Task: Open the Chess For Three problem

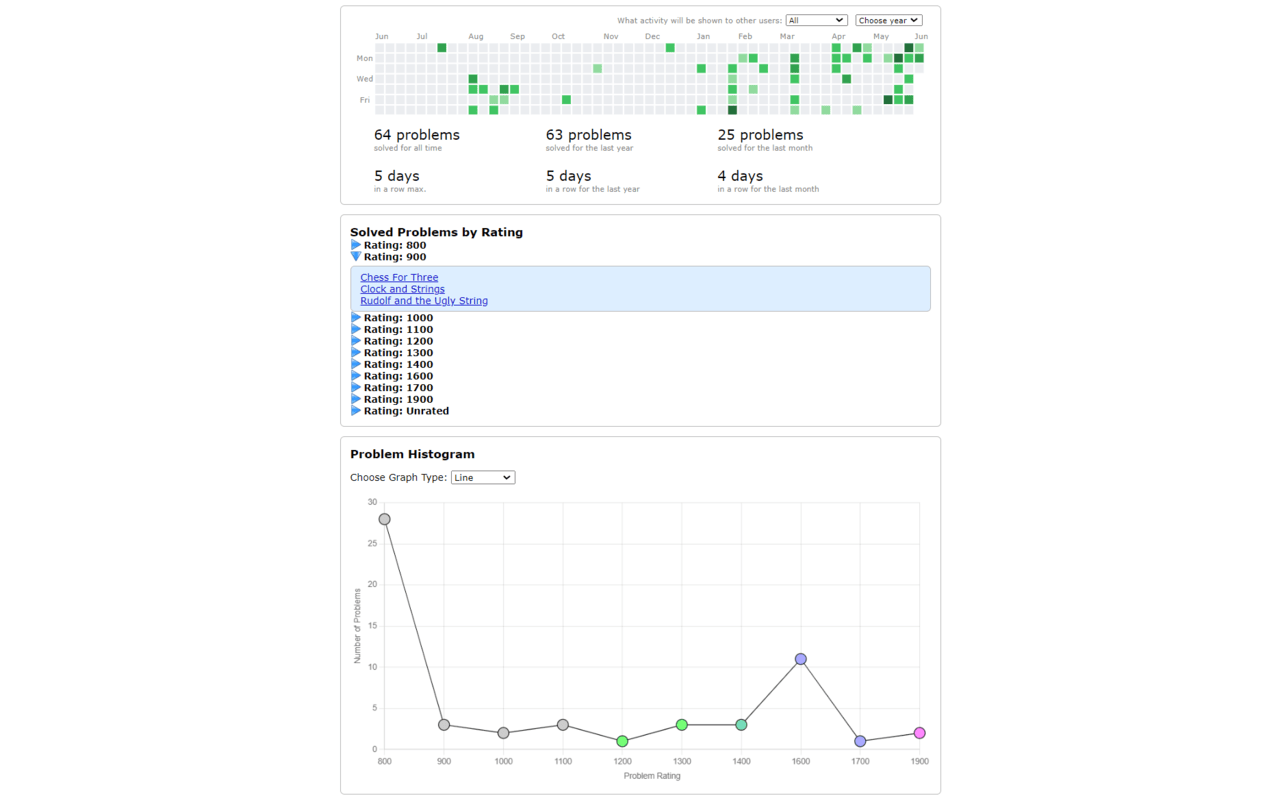Action: point(398,277)
